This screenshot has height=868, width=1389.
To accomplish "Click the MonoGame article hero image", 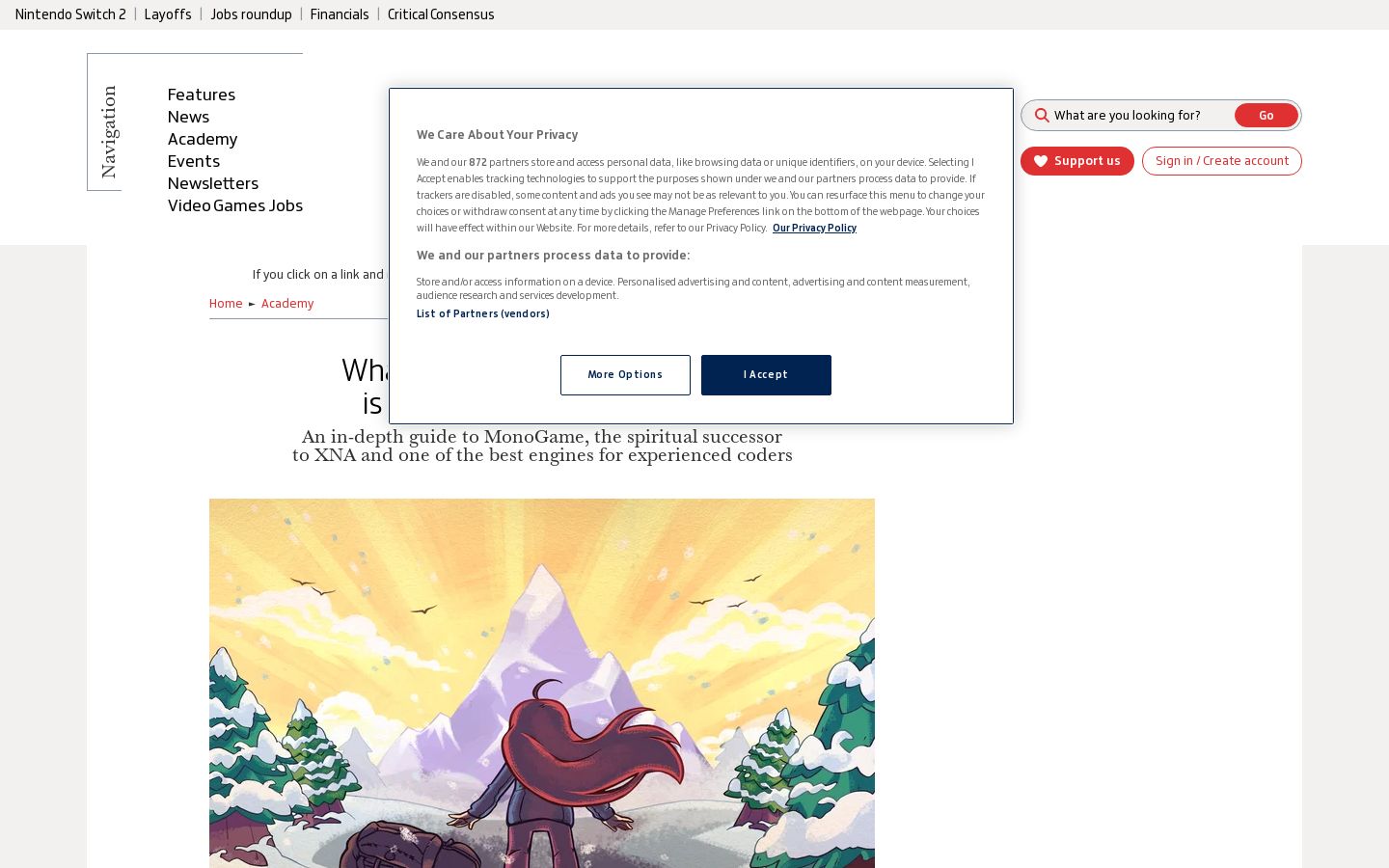I will click(542, 683).
